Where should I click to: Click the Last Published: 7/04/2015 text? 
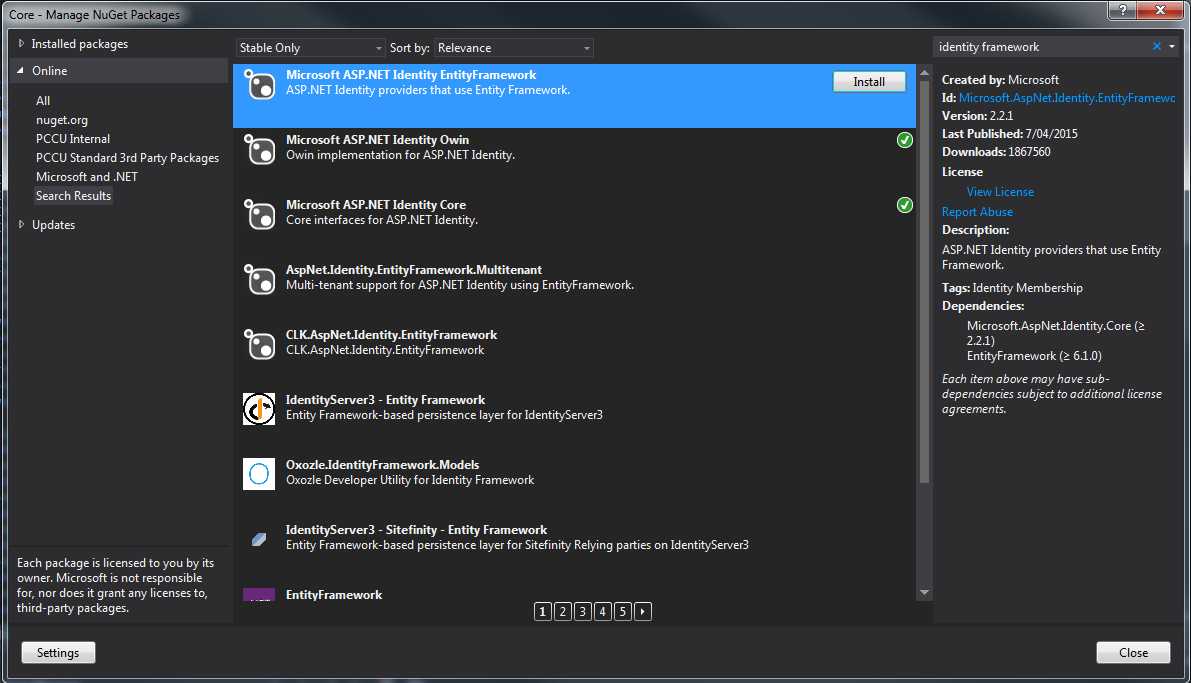(1009, 134)
